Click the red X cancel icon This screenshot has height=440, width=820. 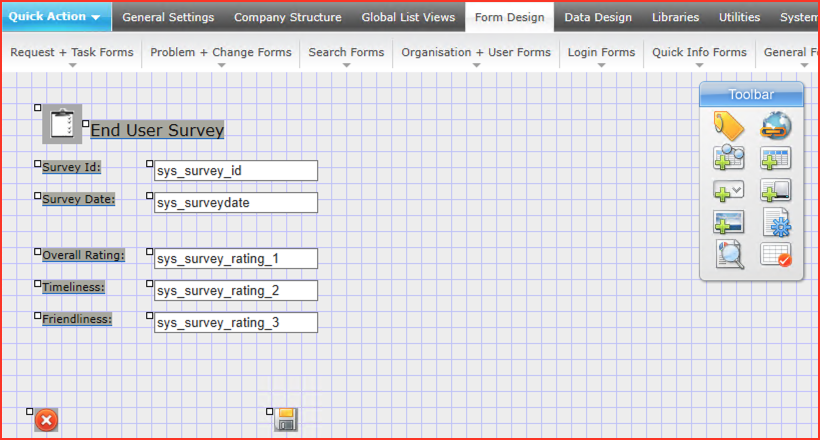click(x=46, y=420)
